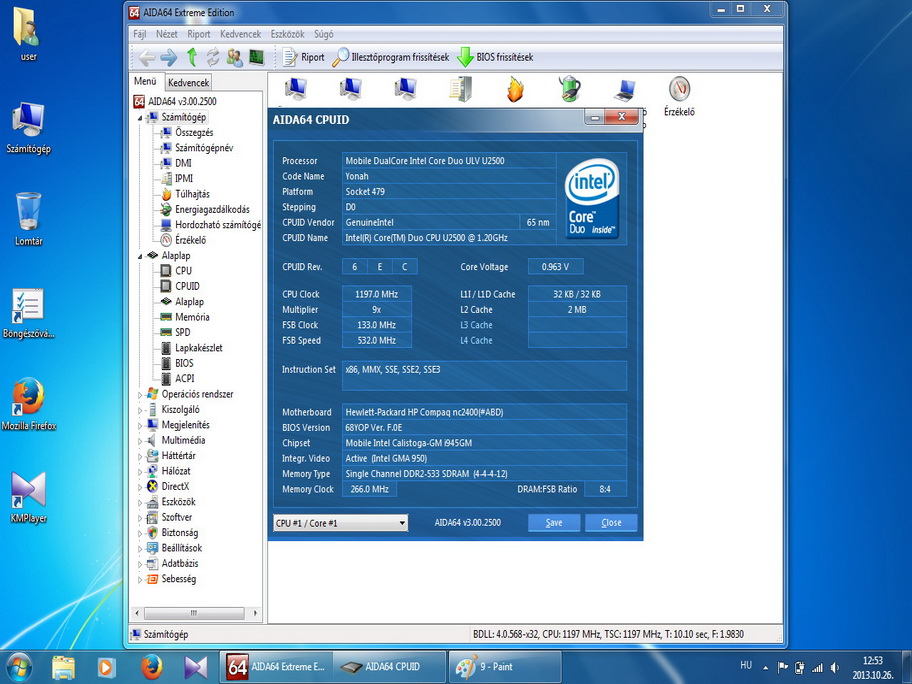Viewport: 912px width, 684px height.
Task: Select Memória in the tree
Action: [x=192, y=317]
